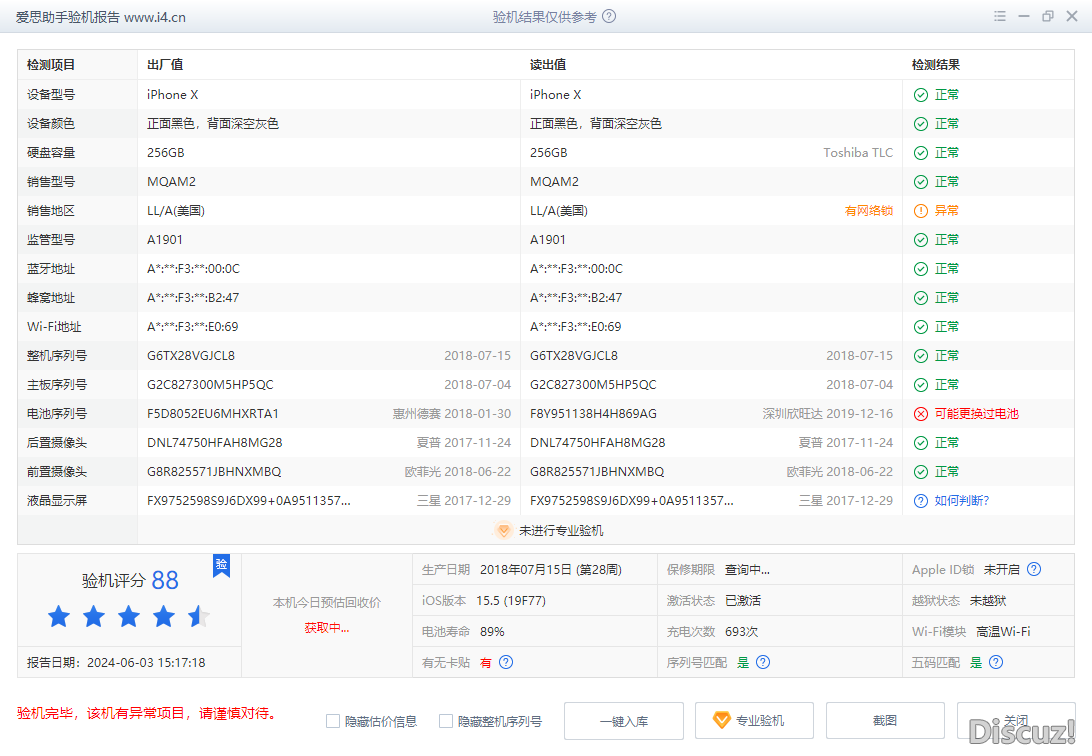Click the green check icon in 主板序列号 row
The height and width of the screenshot is (756, 1092).
pos(921,385)
